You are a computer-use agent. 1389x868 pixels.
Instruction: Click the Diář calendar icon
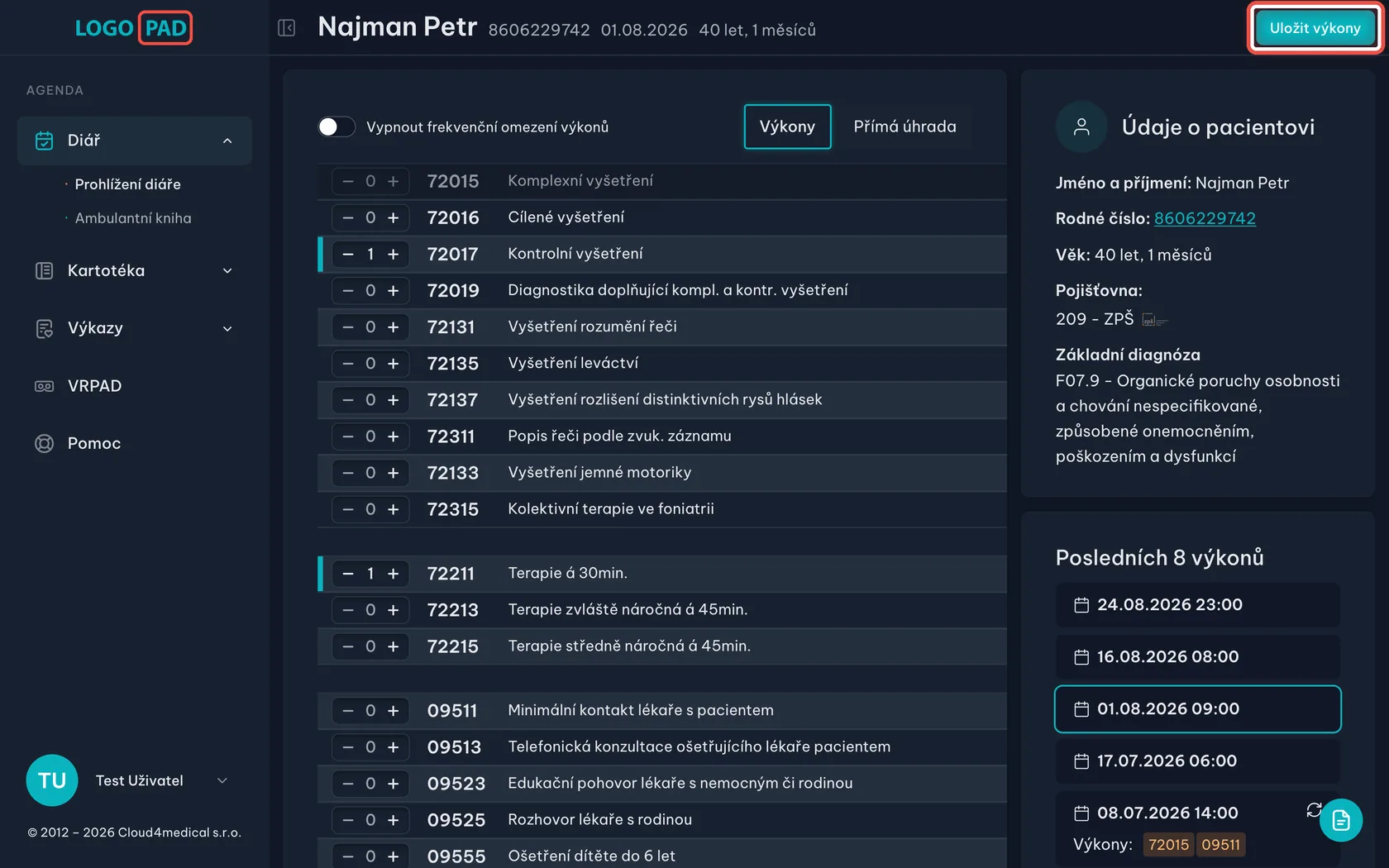pyautogui.click(x=45, y=141)
